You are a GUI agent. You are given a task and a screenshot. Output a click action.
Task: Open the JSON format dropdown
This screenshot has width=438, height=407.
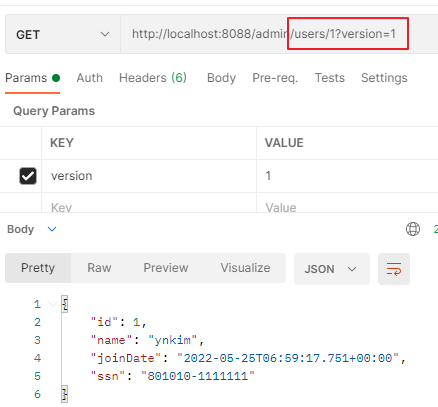(332, 269)
